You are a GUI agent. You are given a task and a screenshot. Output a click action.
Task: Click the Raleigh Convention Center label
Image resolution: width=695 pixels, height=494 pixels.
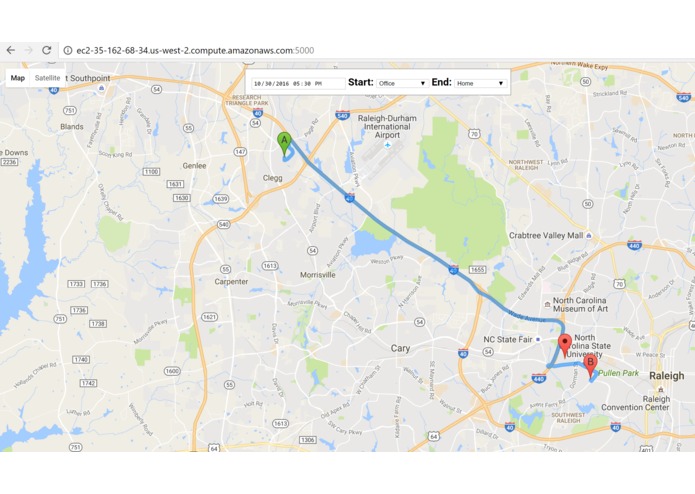(635, 403)
